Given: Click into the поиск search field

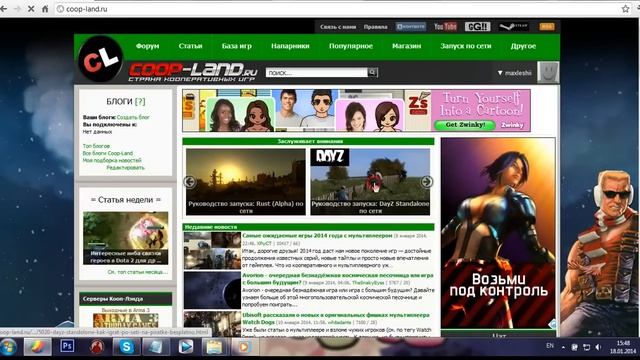Looking at the screenshot, I should 317,72.
